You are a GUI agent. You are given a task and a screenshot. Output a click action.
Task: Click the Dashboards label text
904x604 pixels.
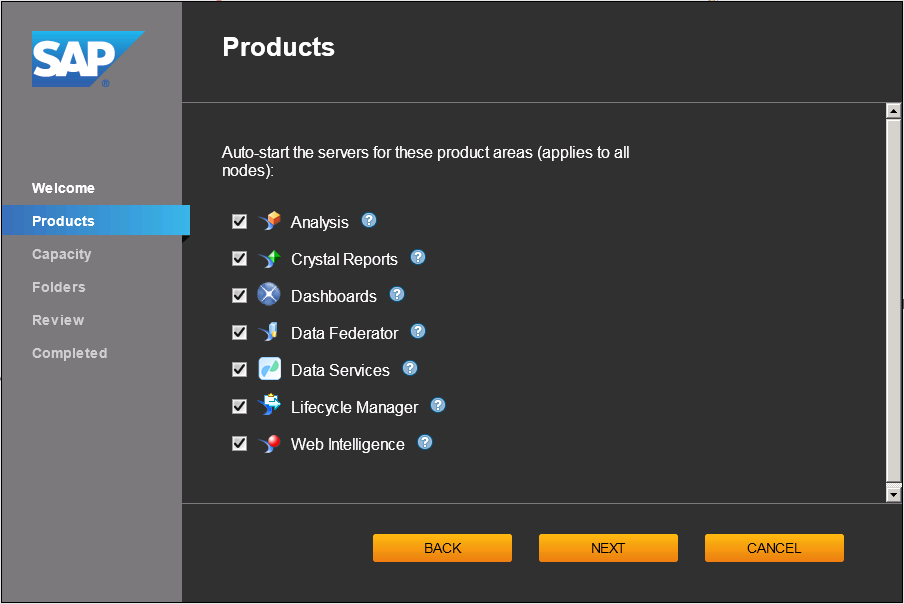[334, 296]
